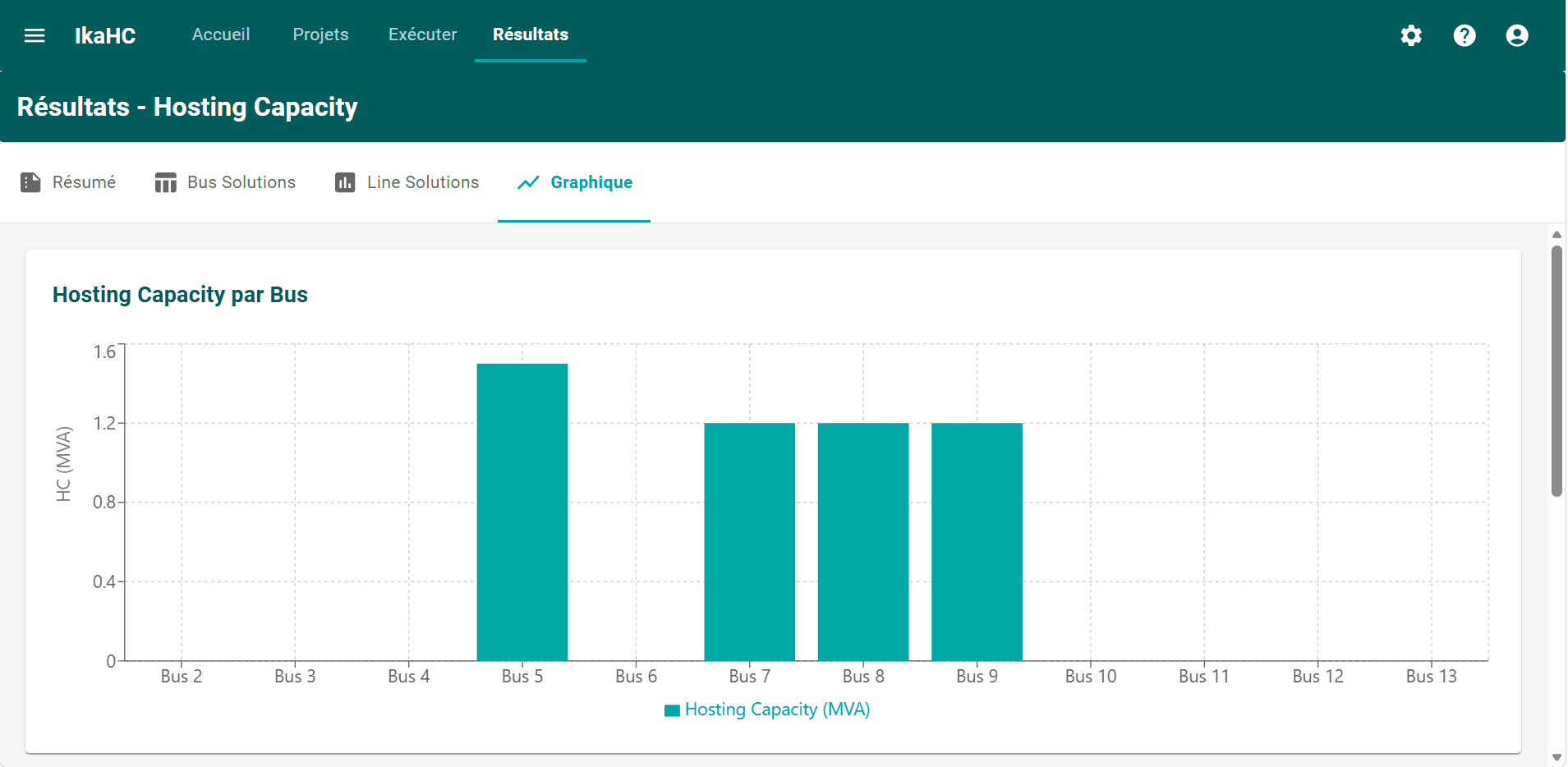1568x767 pixels.
Task: Click the 'Bus 8' axis label
Action: pos(863,677)
